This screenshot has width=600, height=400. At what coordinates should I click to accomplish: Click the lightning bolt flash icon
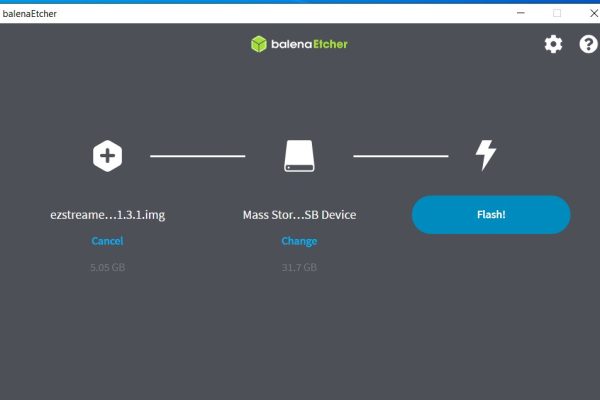[486, 155]
